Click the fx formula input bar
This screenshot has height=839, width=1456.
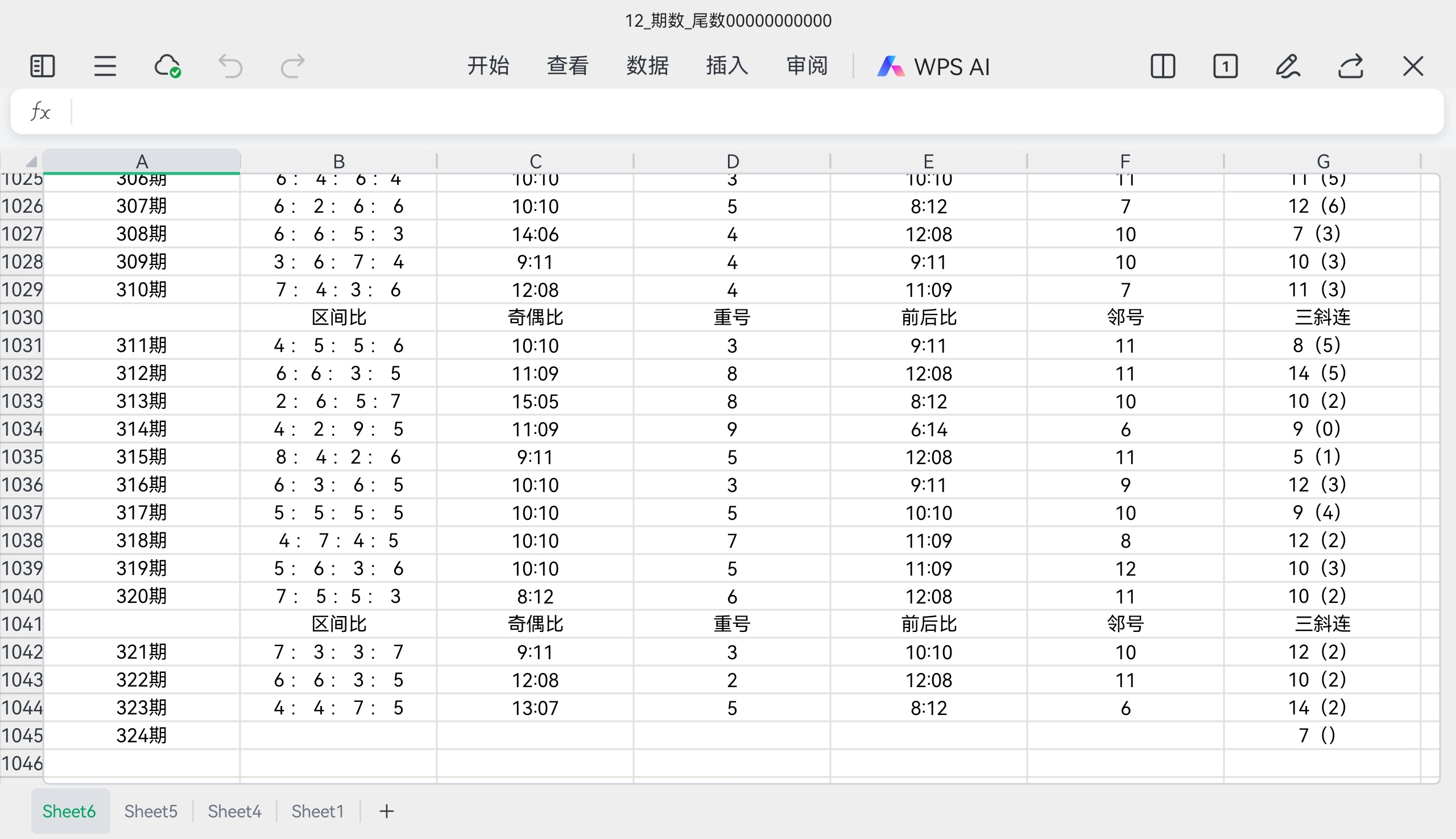[749, 112]
